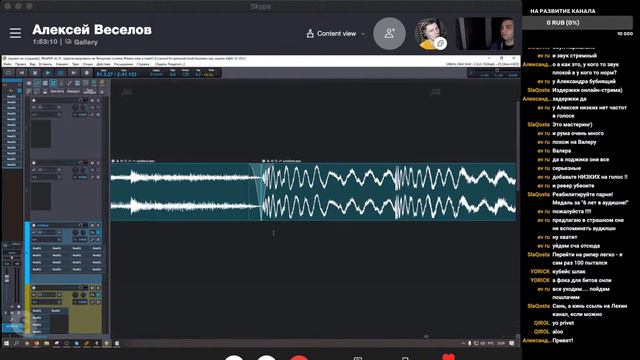Click the go-to-start transport button

[22, 73]
